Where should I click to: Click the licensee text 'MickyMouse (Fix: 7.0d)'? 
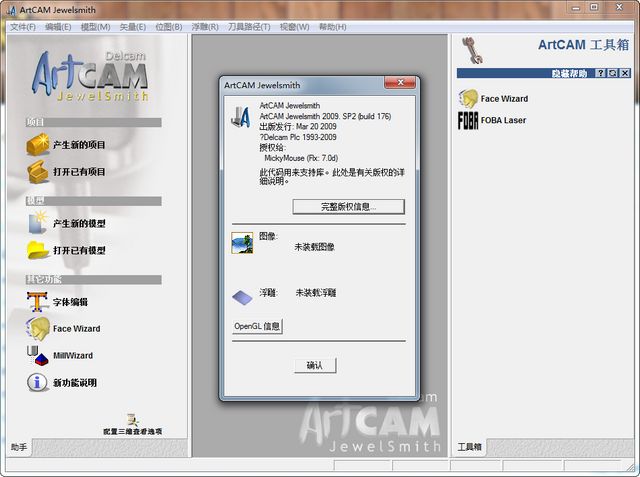point(301,158)
